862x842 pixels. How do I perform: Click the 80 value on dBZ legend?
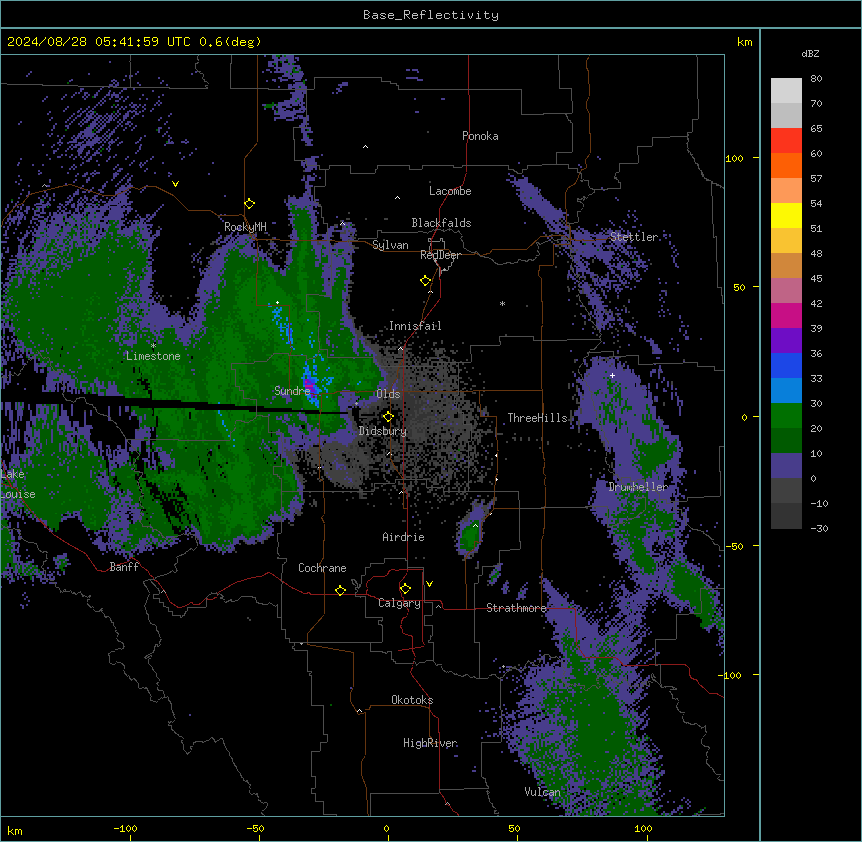click(816, 79)
